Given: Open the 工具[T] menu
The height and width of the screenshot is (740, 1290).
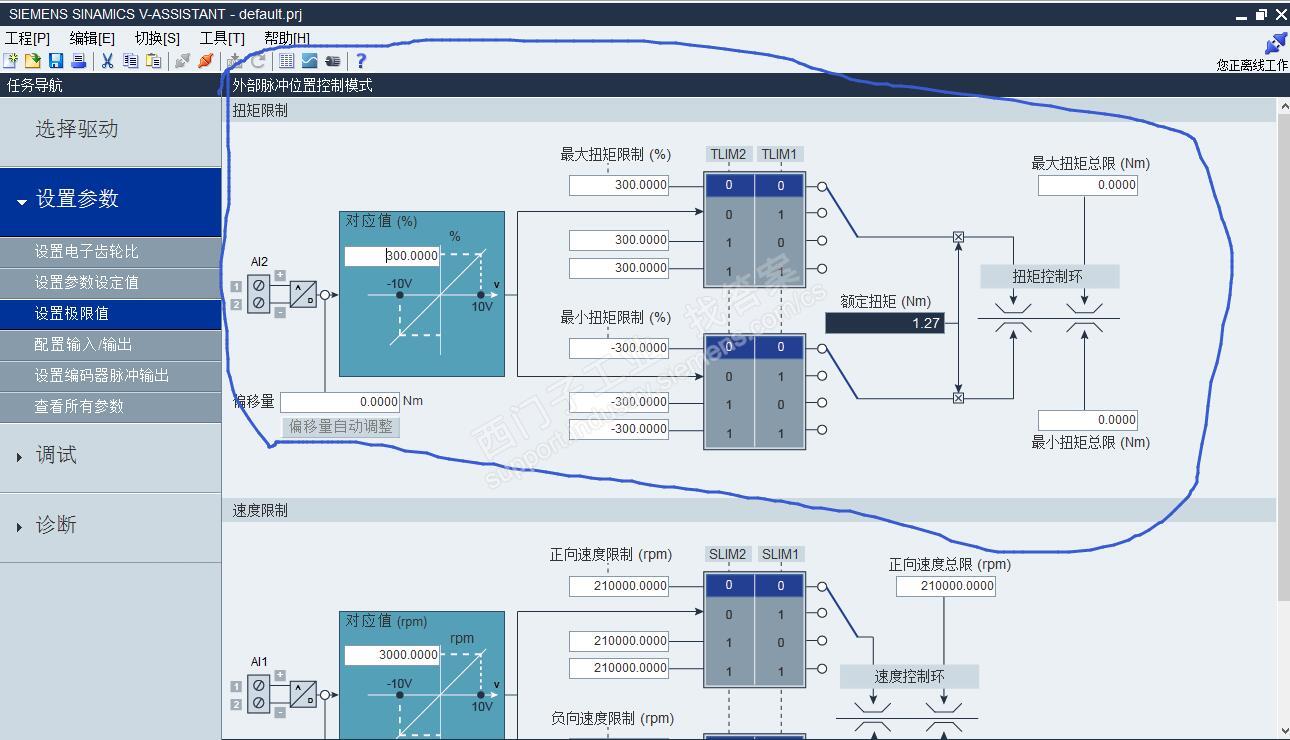Looking at the screenshot, I should click(222, 38).
